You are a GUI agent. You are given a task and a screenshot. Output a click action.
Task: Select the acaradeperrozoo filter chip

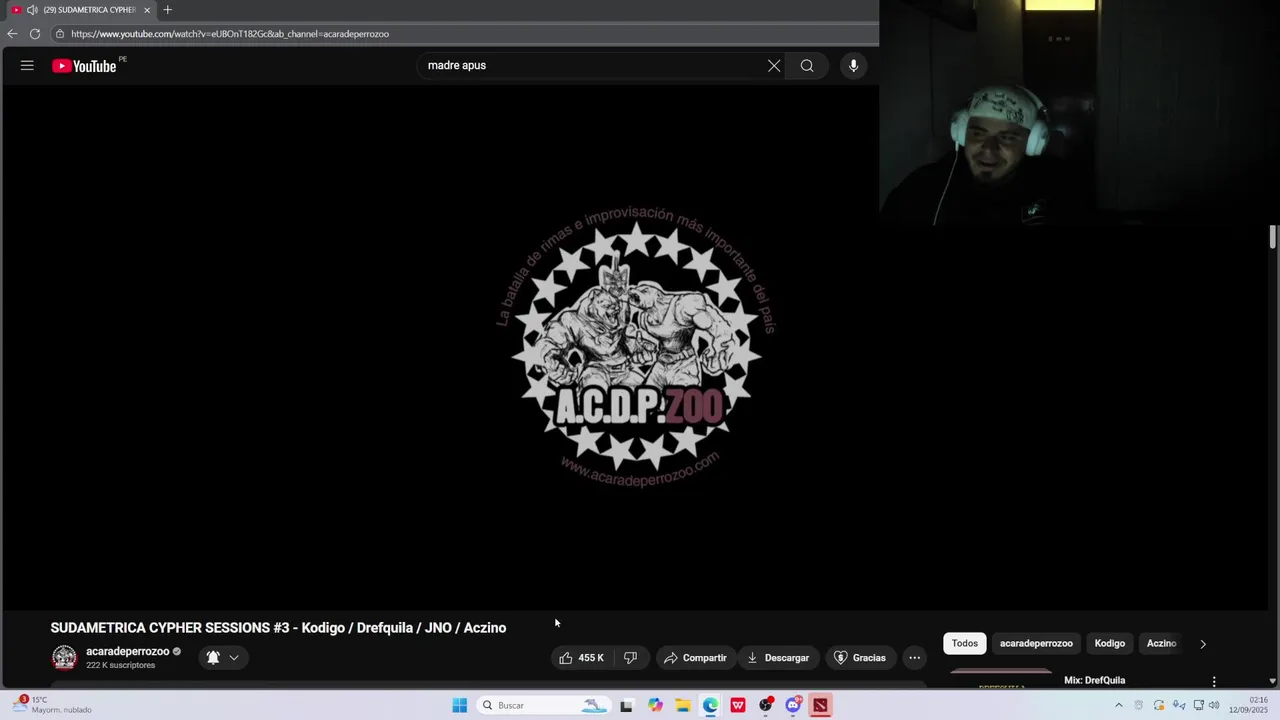[x=1036, y=644]
